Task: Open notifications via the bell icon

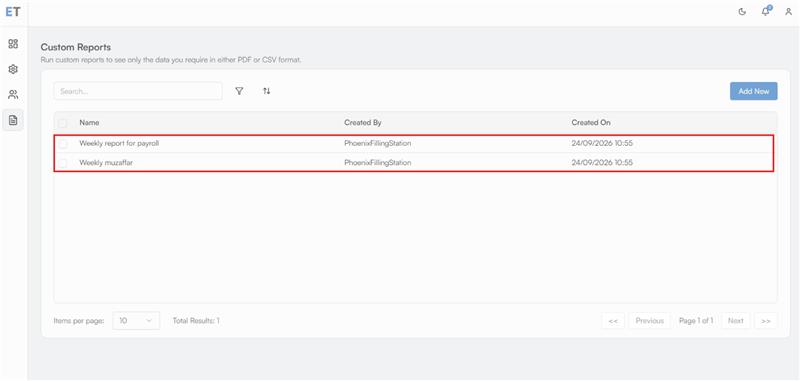Action: point(766,12)
